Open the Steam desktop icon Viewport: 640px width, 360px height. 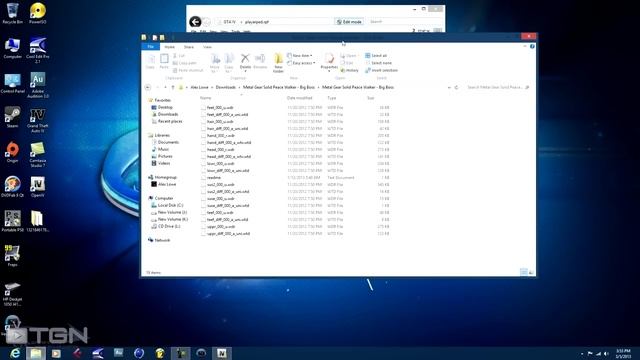coord(12,118)
